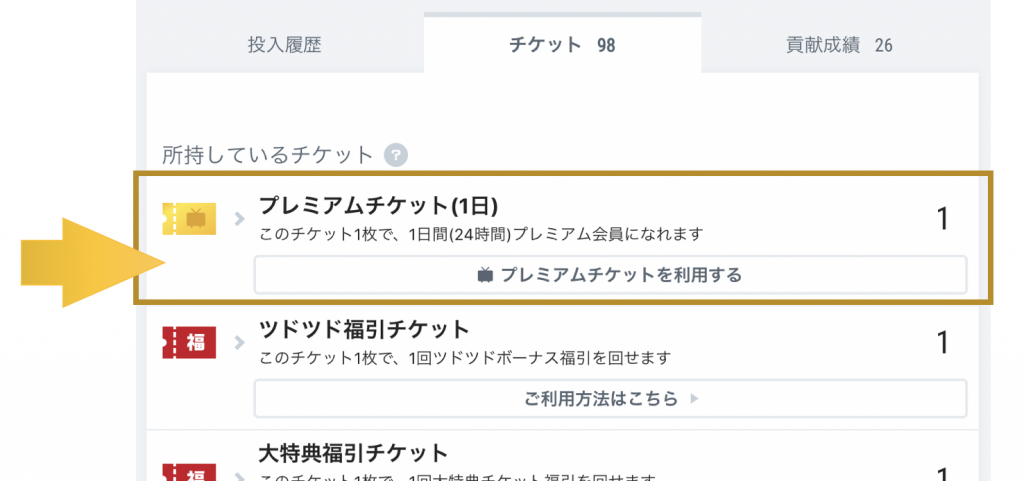Screen dimensions: 1024x481
Task: Click the premium ticket description text
Action: click(x=481, y=235)
